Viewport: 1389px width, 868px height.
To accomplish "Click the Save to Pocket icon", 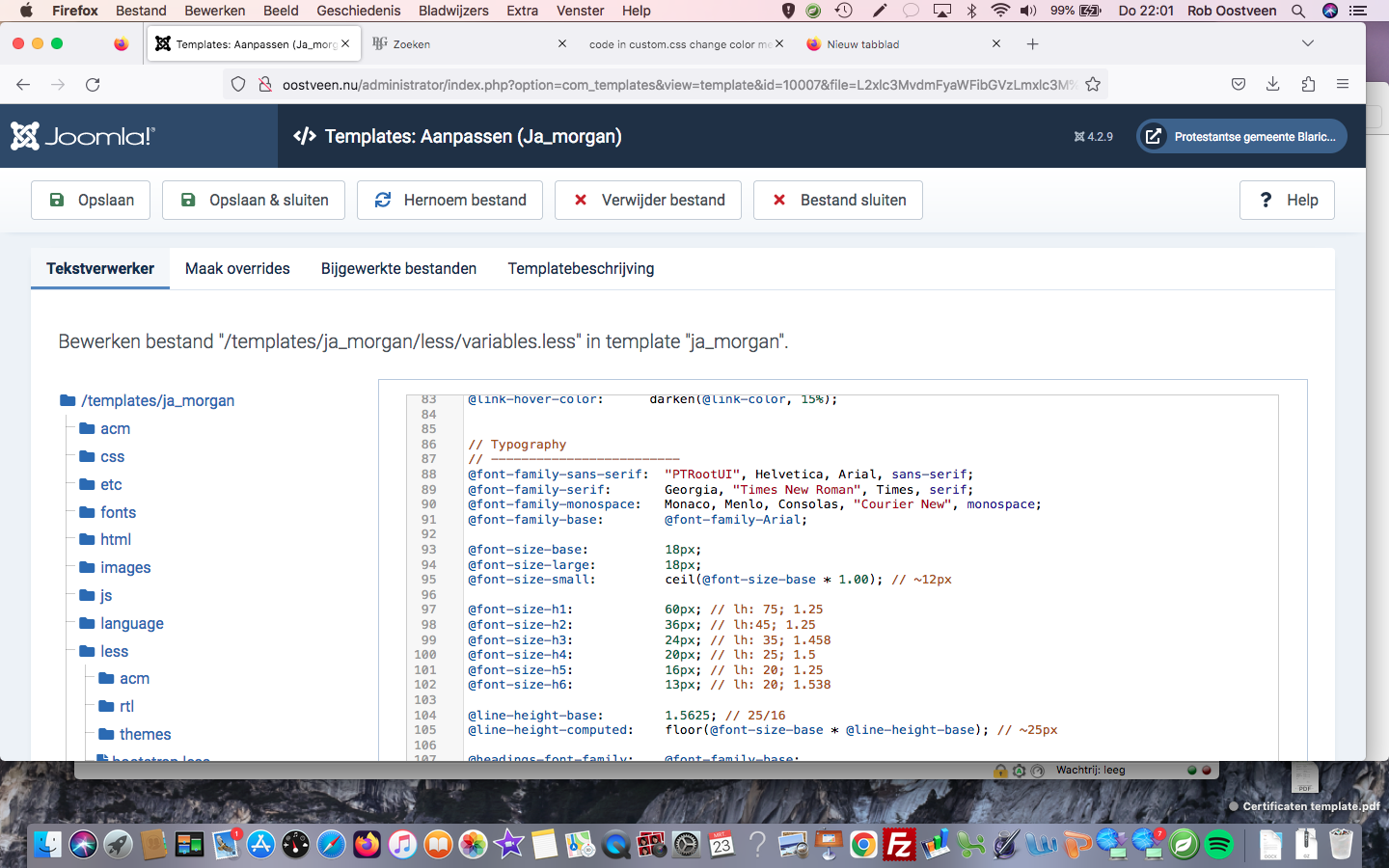I will tap(1239, 85).
